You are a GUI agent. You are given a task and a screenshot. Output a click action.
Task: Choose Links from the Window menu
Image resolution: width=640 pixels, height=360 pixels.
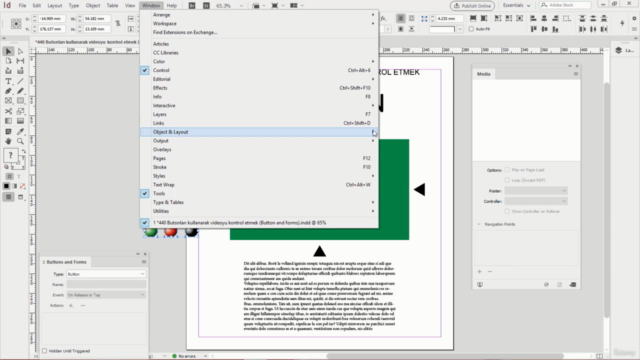[x=259, y=123]
